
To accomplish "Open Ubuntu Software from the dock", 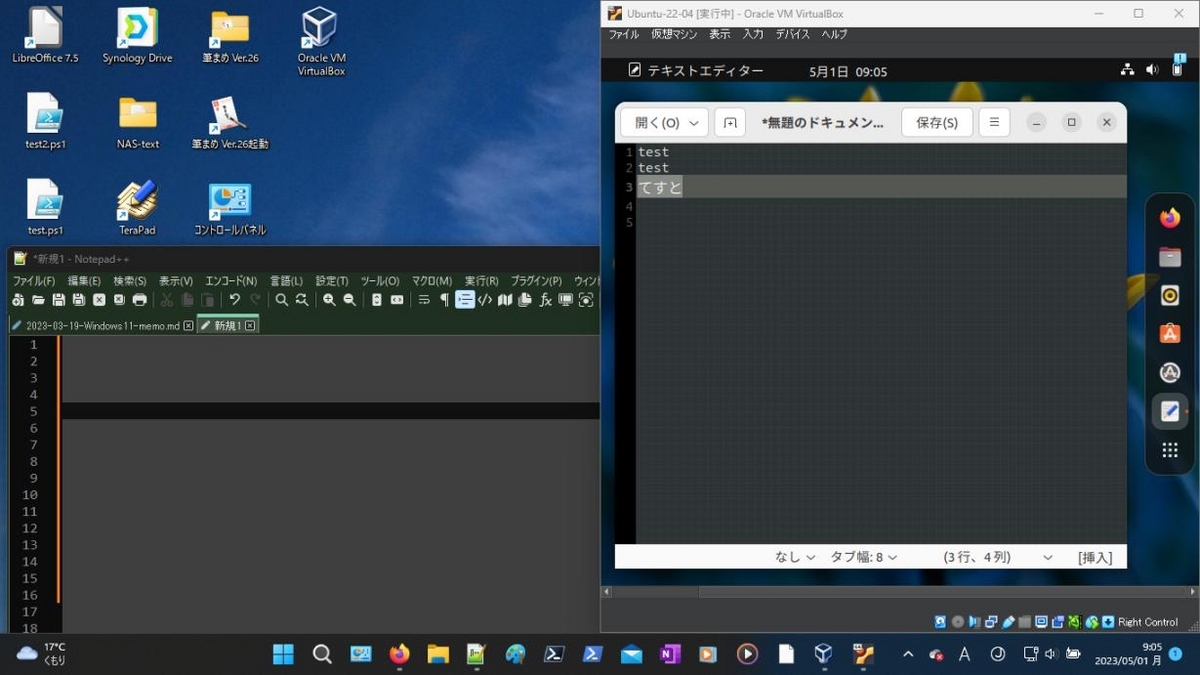I will click(x=1170, y=334).
